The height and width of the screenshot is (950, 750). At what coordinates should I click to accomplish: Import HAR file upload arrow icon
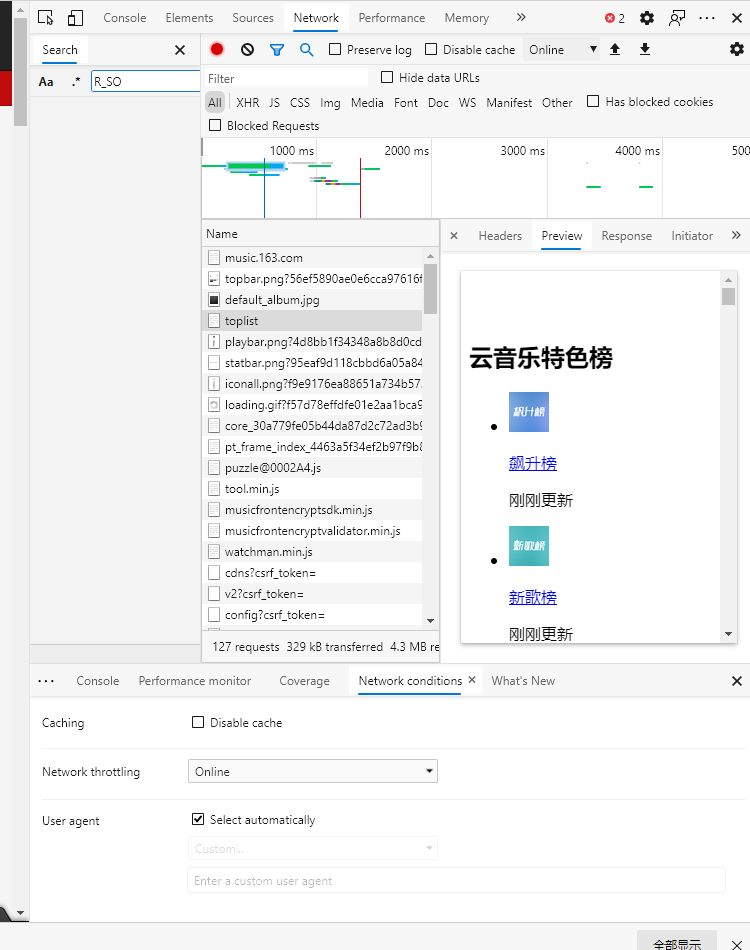615,49
